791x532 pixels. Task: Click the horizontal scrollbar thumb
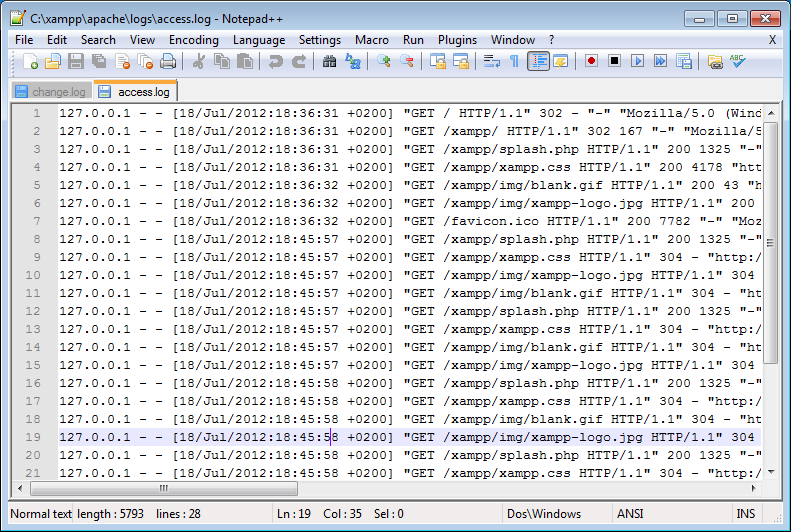[164, 488]
